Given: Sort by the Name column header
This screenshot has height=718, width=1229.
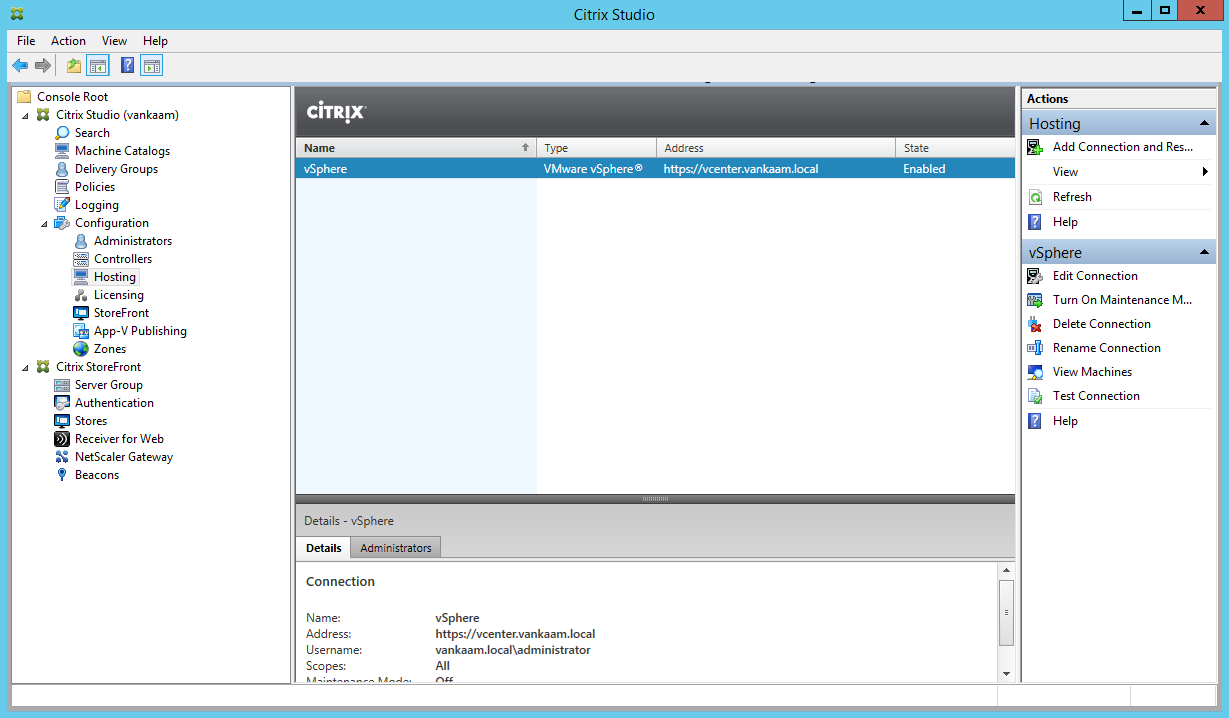Looking at the screenshot, I should (x=416, y=148).
